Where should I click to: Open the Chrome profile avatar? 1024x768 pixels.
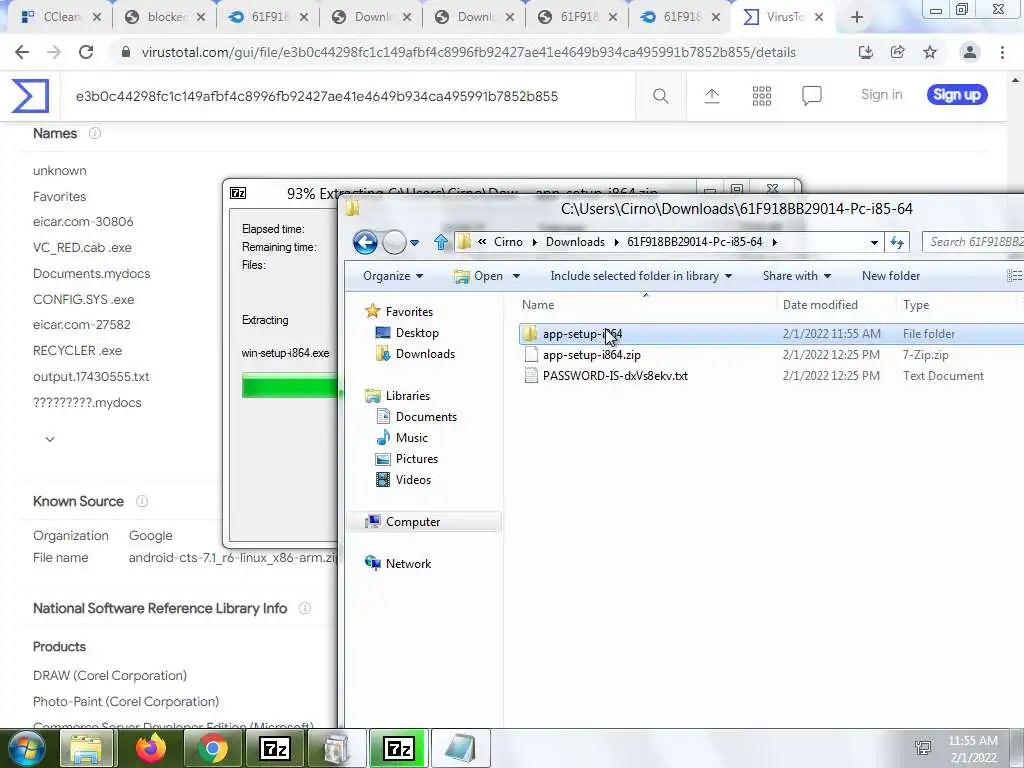(970, 52)
